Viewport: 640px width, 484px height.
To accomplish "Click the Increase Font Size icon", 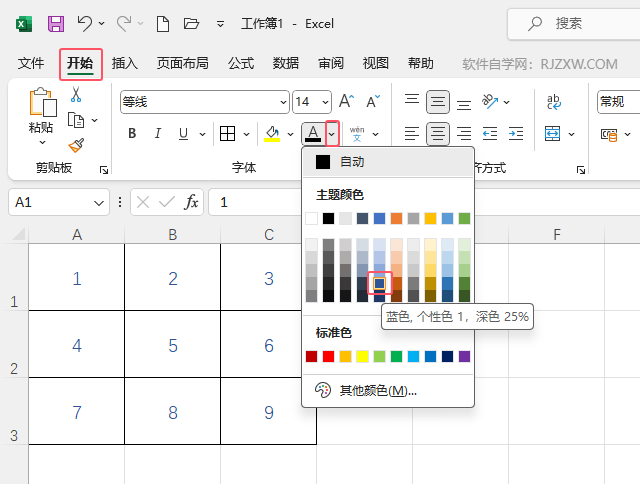I will click(346, 101).
